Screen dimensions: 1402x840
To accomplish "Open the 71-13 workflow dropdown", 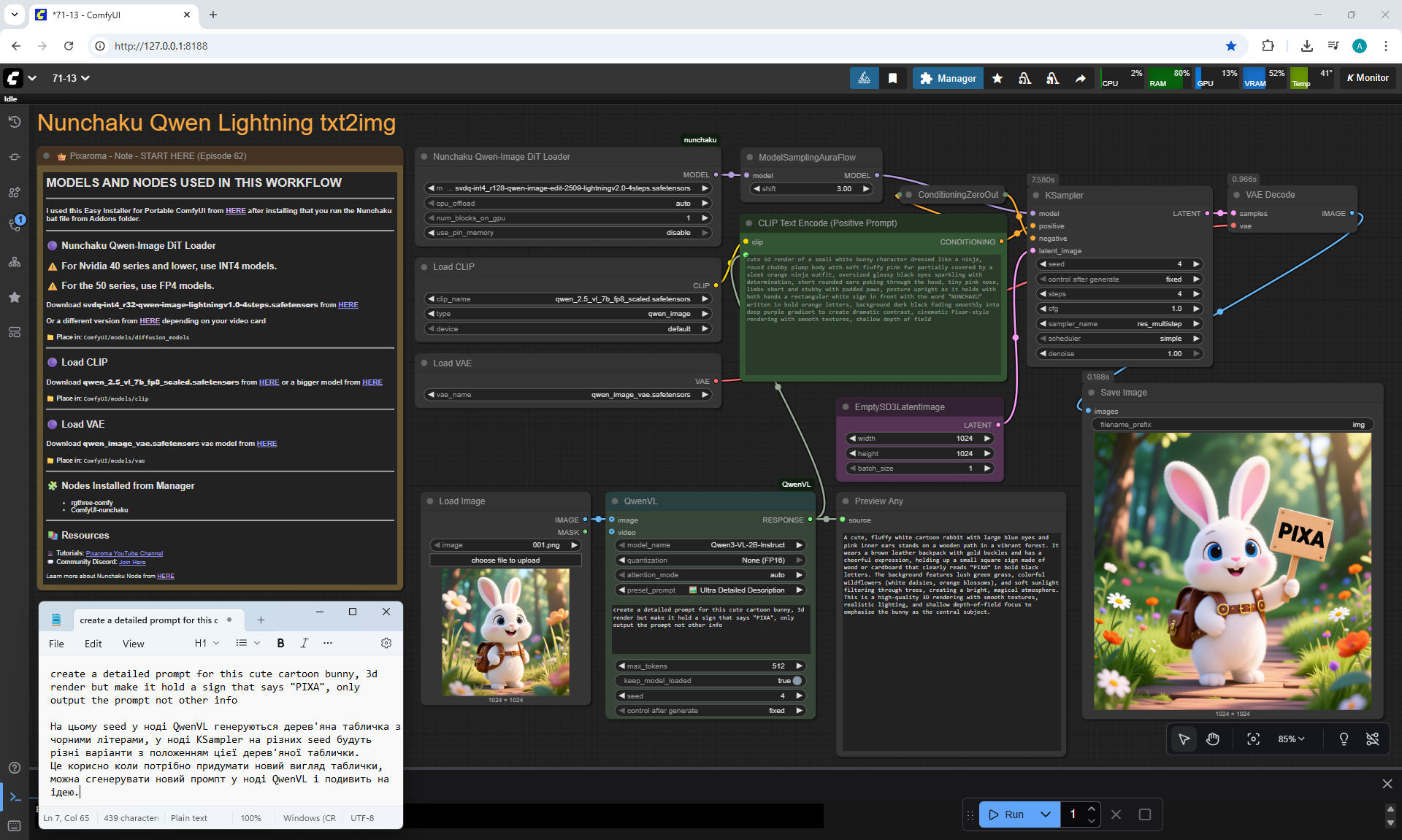I will (71, 78).
